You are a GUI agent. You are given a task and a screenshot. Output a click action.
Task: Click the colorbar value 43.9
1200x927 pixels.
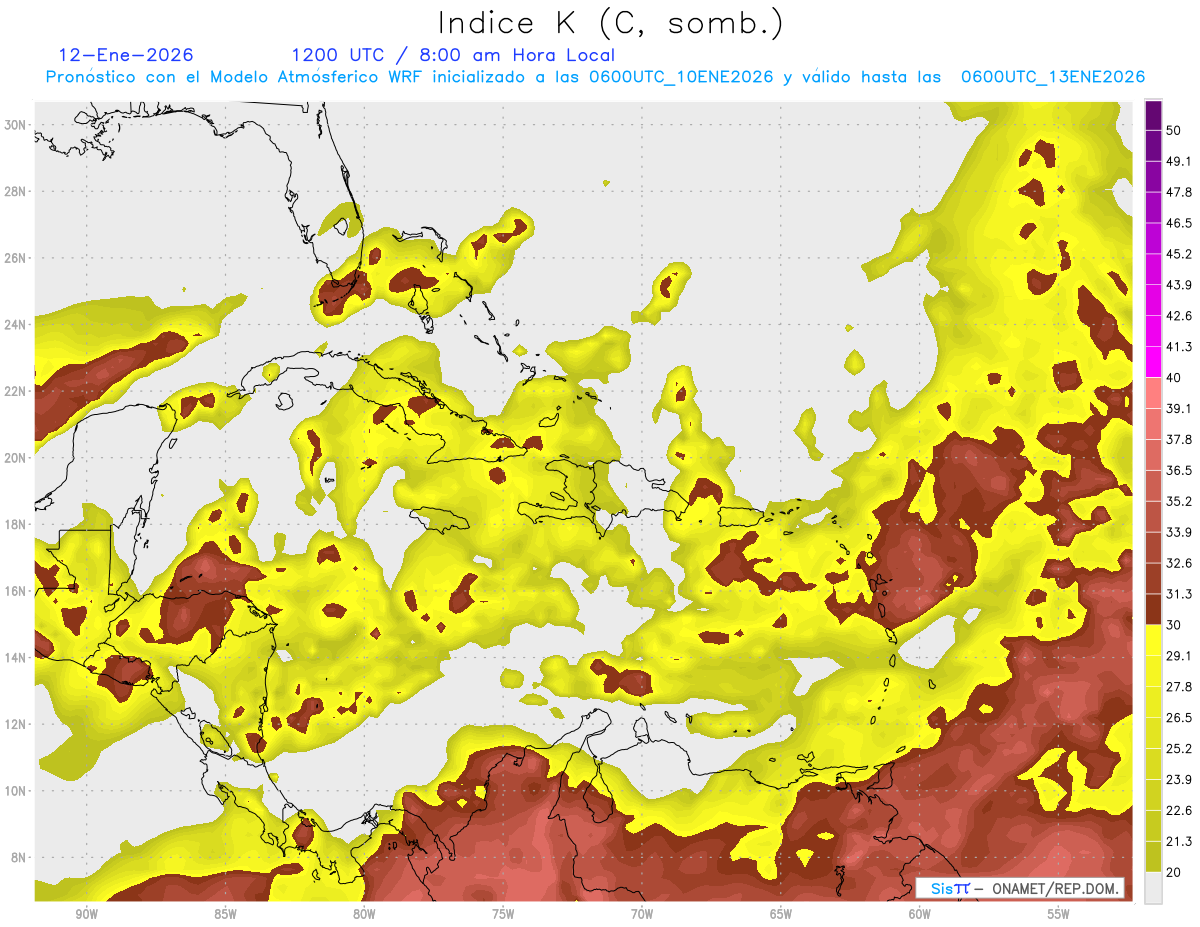pyautogui.click(x=1178, y=285)
